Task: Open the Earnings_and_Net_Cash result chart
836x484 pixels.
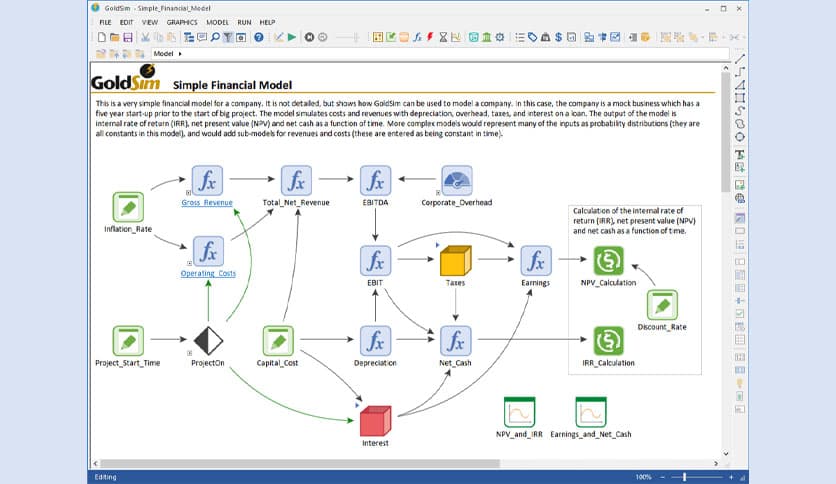Action: point(590,413)
